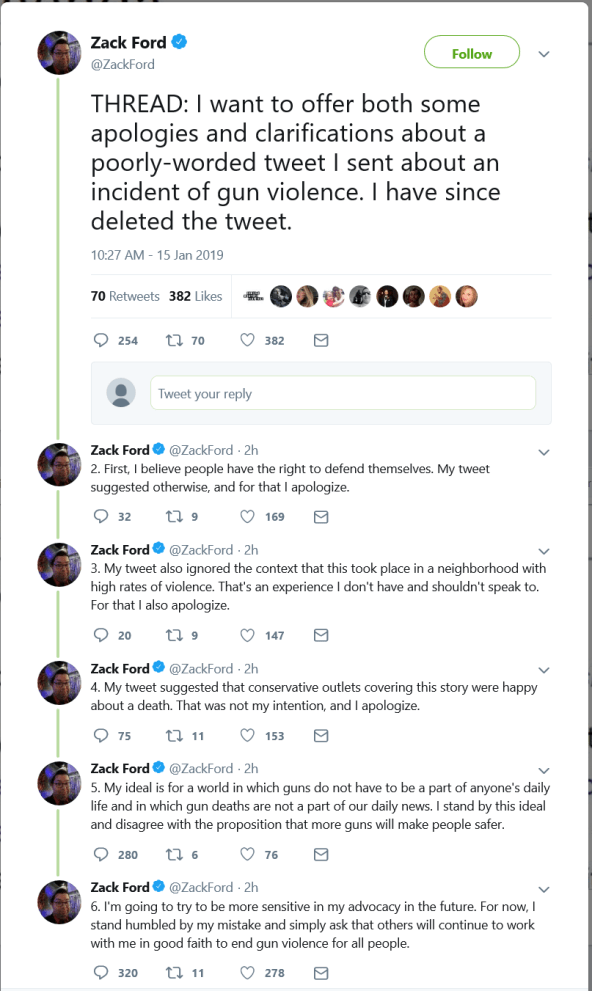Click the Tweet your reply input field
Viewport: 592px width, 991px height.
(x=342, y=392)
